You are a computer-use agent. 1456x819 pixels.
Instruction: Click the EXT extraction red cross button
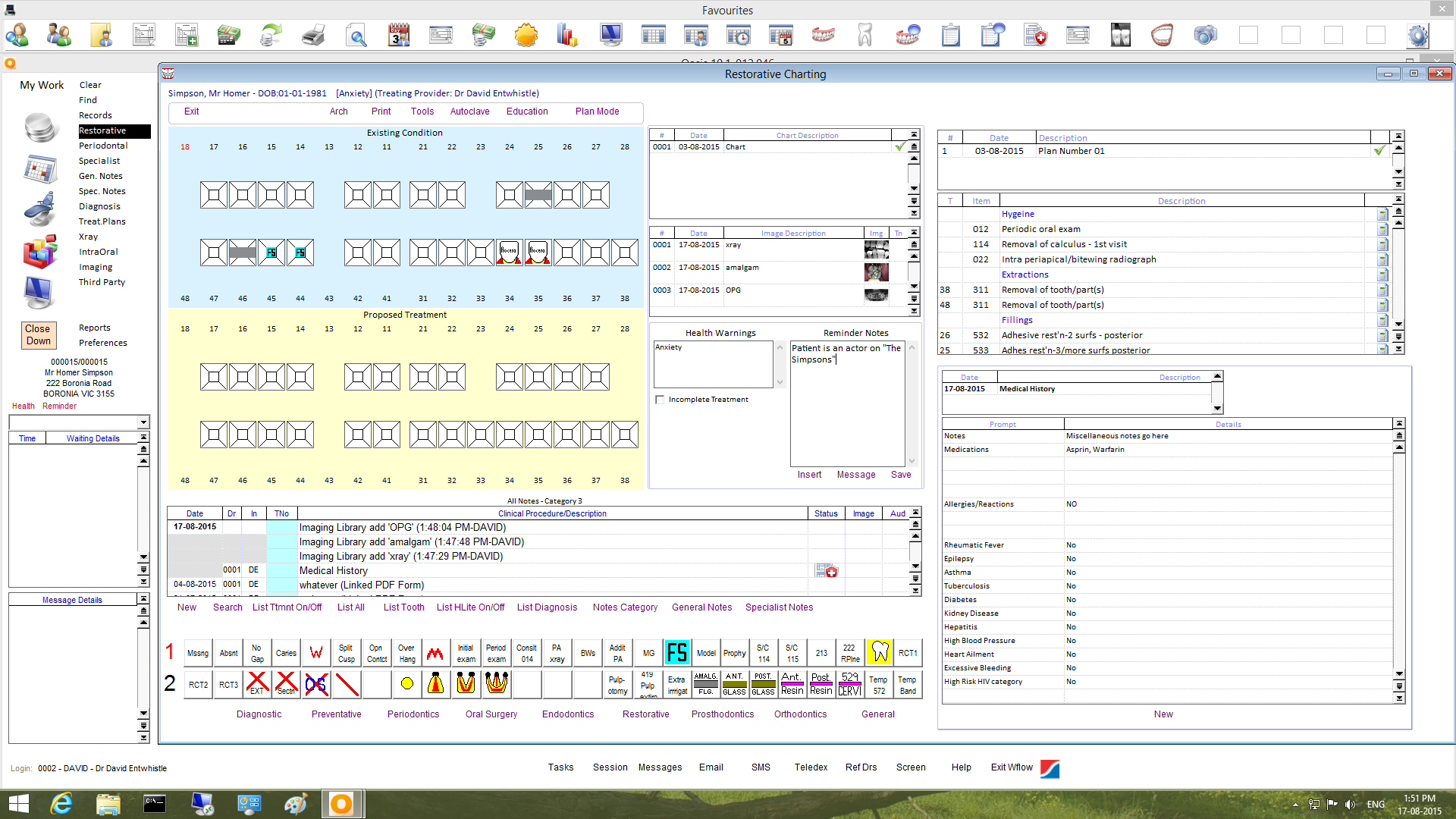click(258, 684)
